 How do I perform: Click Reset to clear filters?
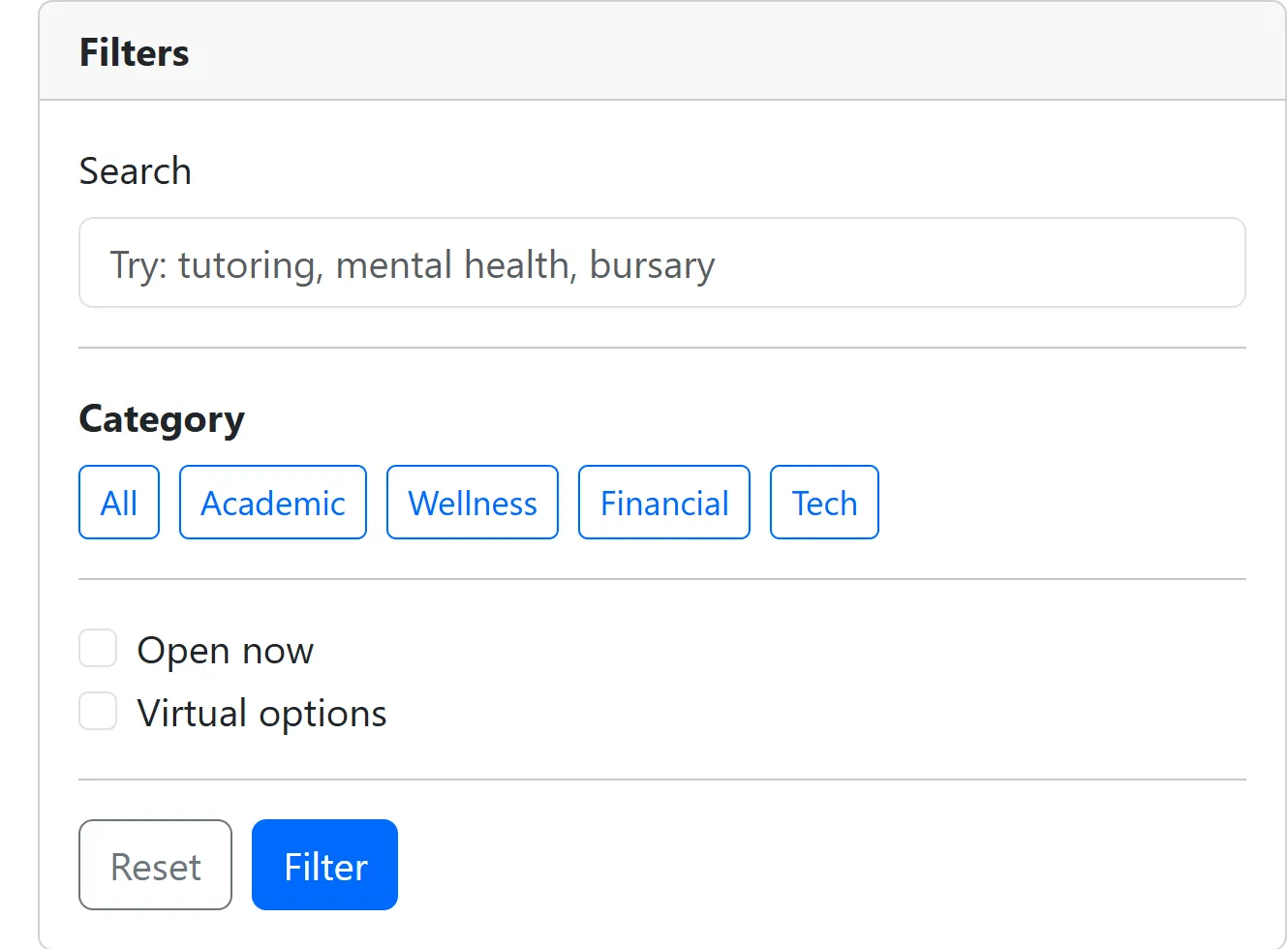coord(155,864)
